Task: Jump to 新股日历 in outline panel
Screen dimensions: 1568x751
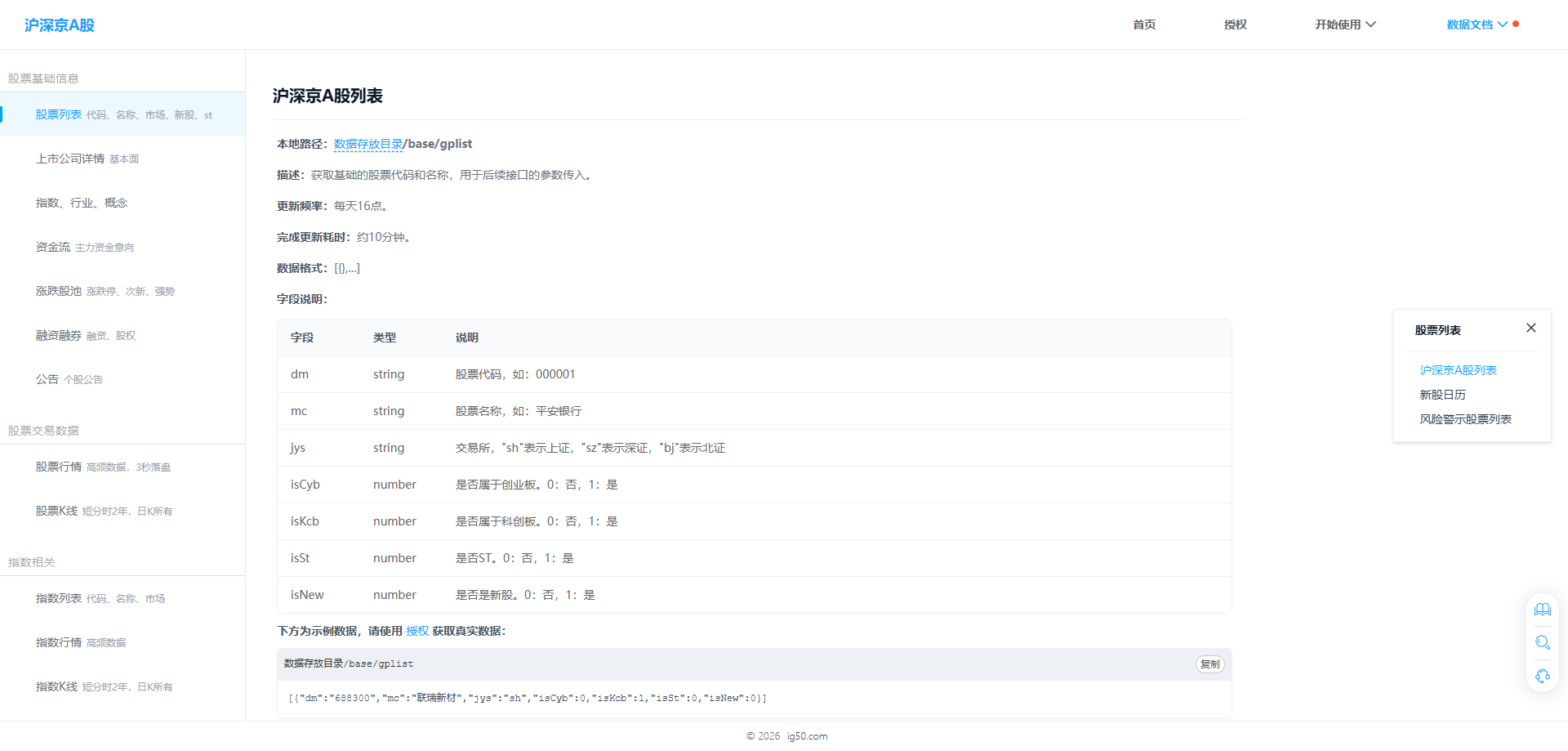Action: tap(1442, 395)
